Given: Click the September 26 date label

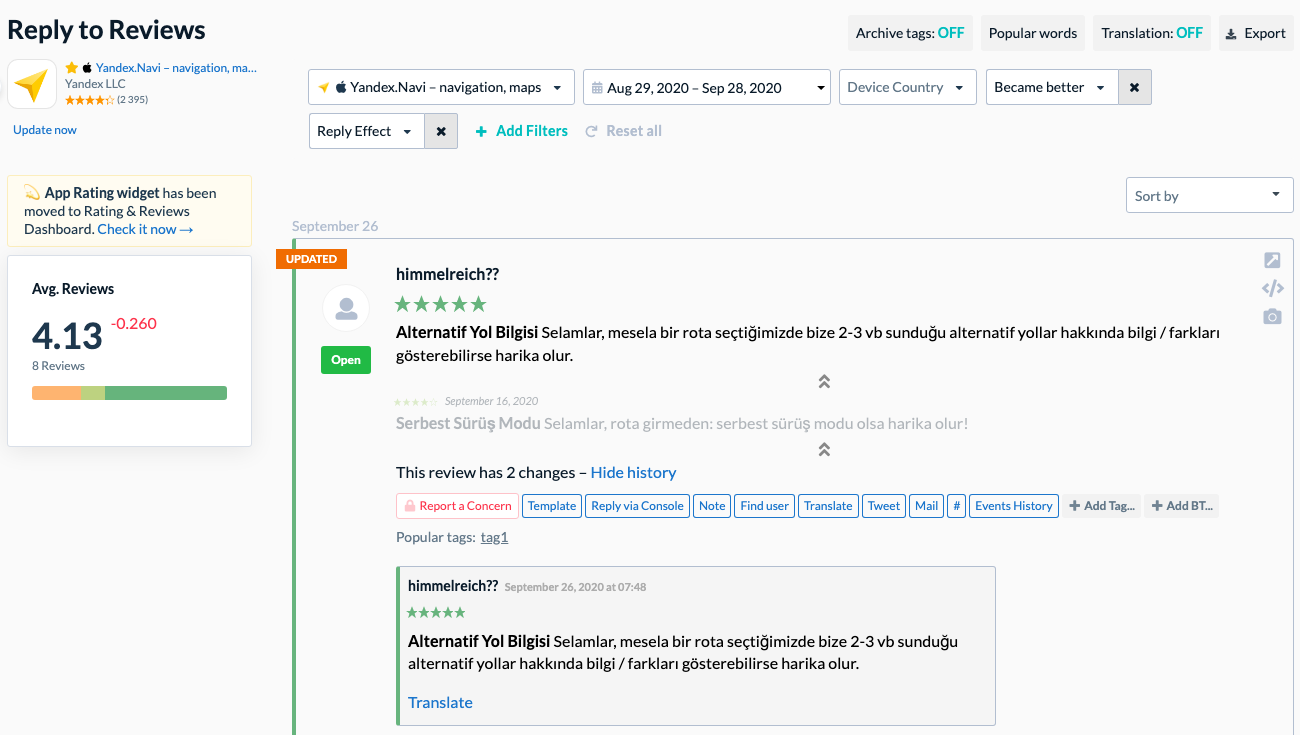Looking at the screenshot, I should [x=335, y=226].
